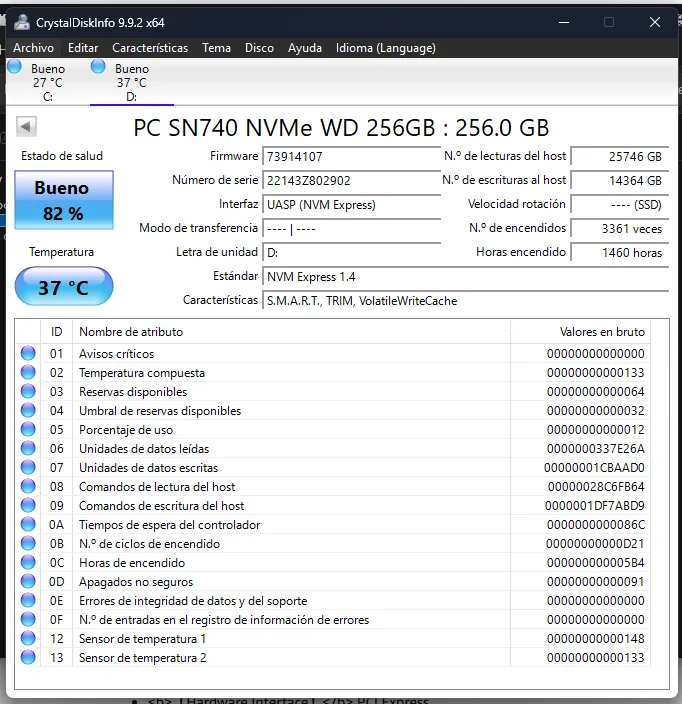Click raw value 00000000000148
Screen dimensions: 682x704
point(595,639)
